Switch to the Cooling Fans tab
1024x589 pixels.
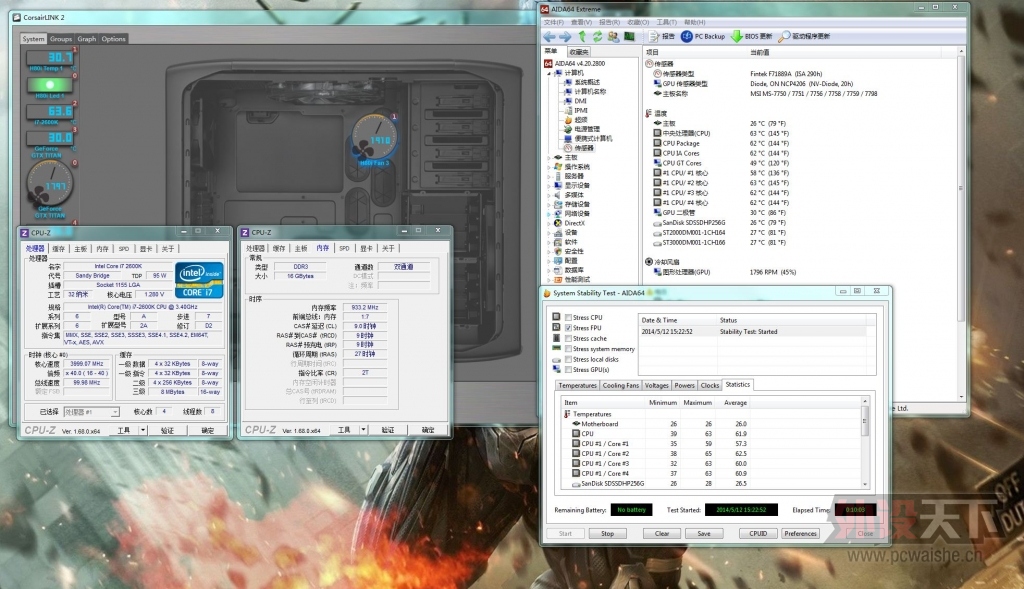pos(620,385)
